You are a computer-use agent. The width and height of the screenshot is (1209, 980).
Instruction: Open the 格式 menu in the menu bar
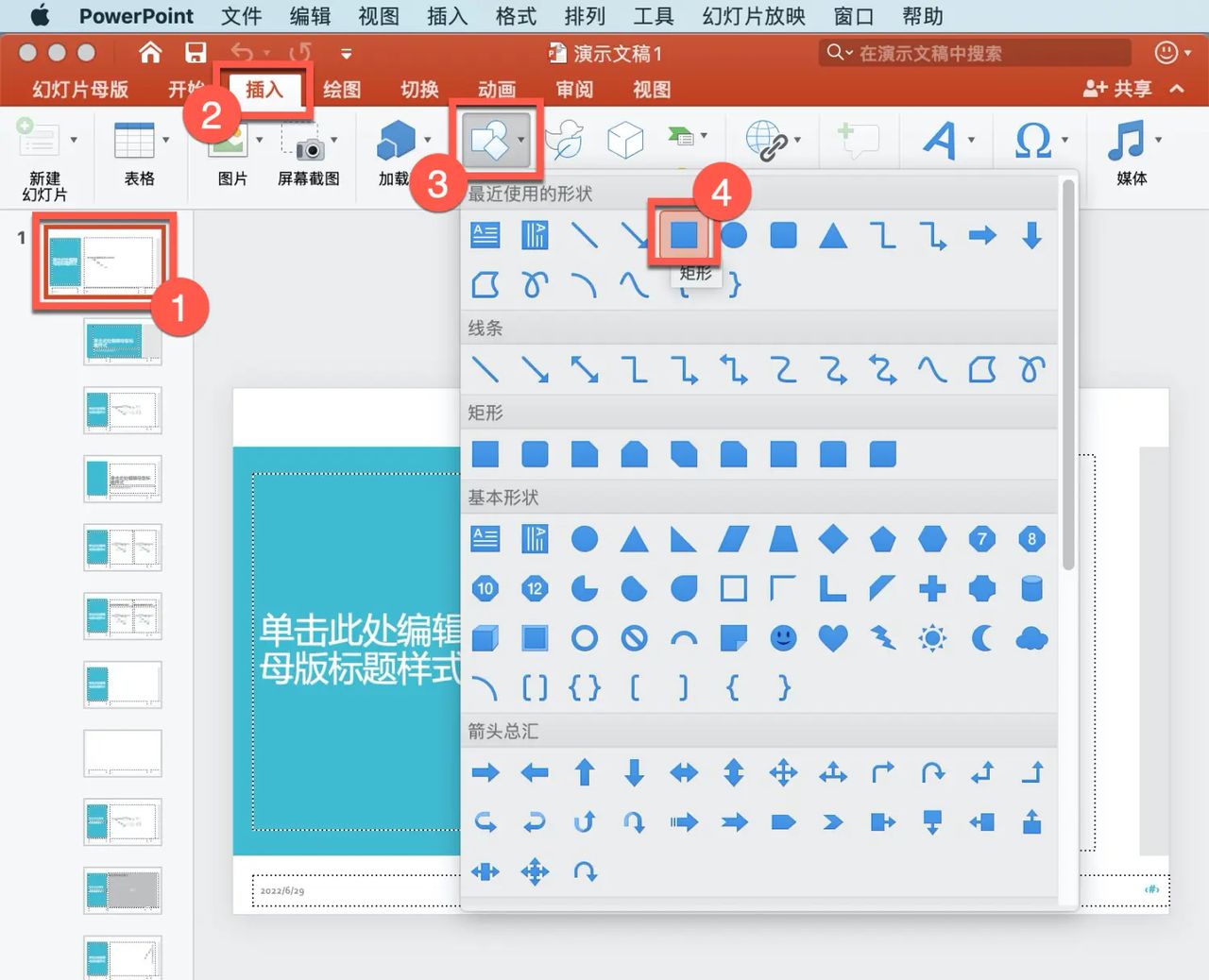coord(515,16)
